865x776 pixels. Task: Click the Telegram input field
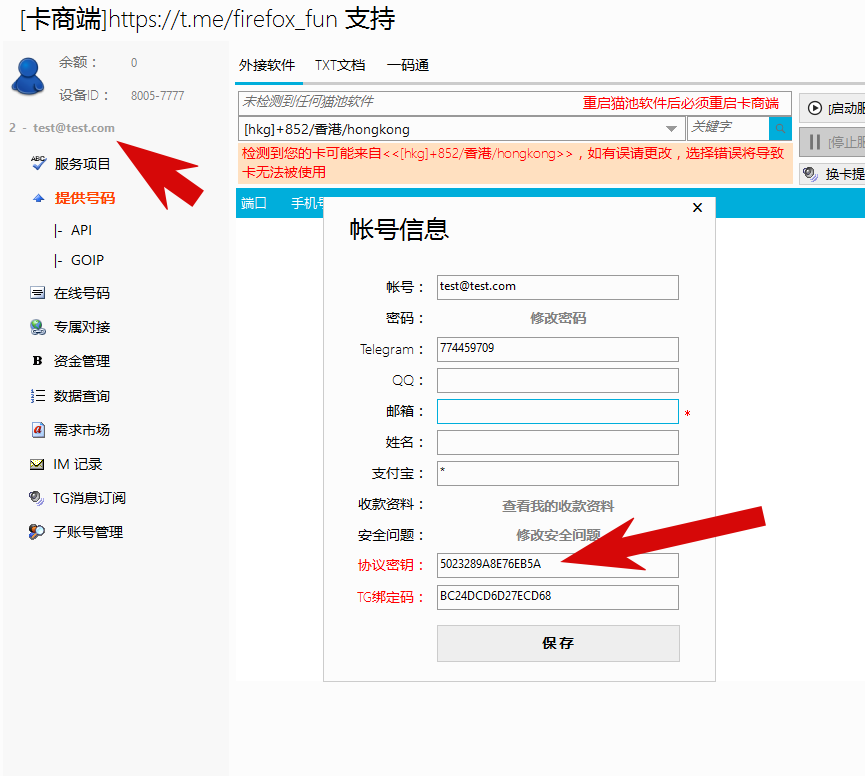click(558, 349)
